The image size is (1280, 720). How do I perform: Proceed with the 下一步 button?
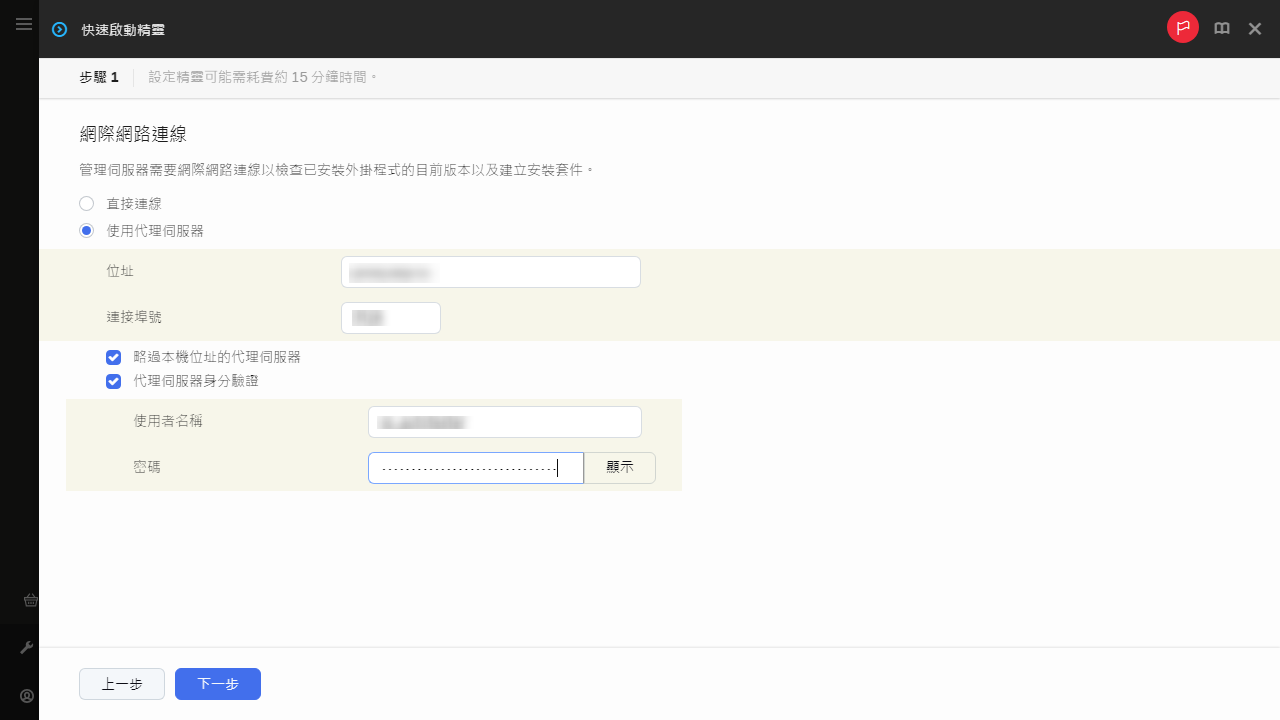tap(218, 684)
